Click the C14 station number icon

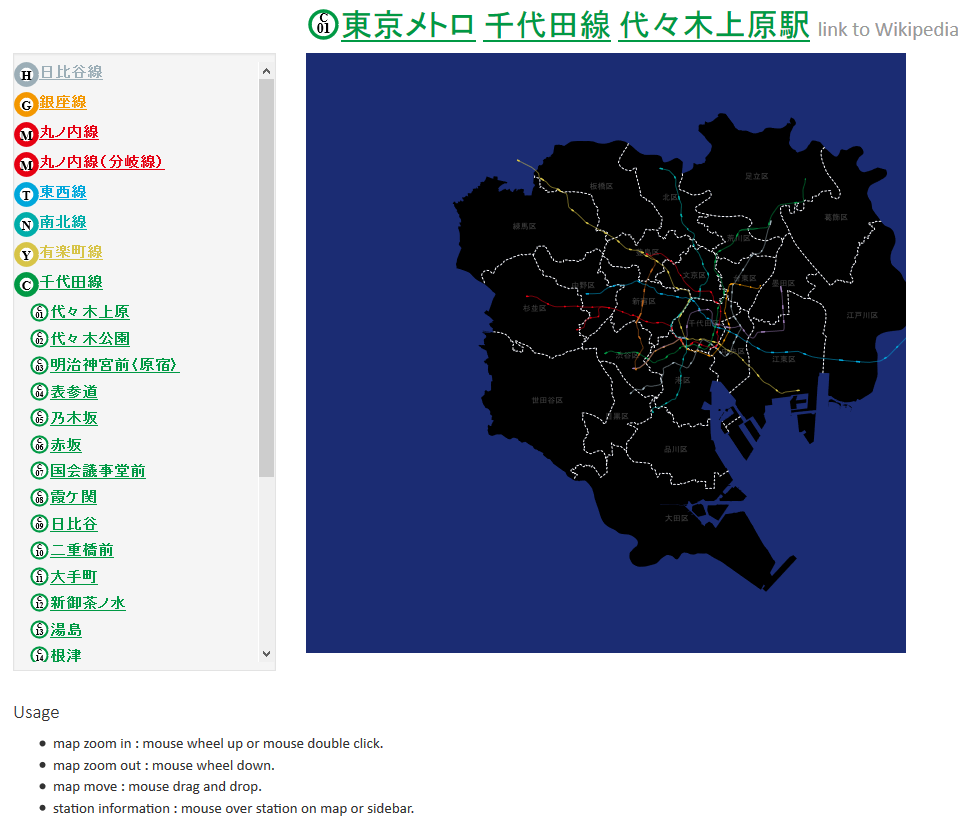pyautogui.click(x=39, y=655)
